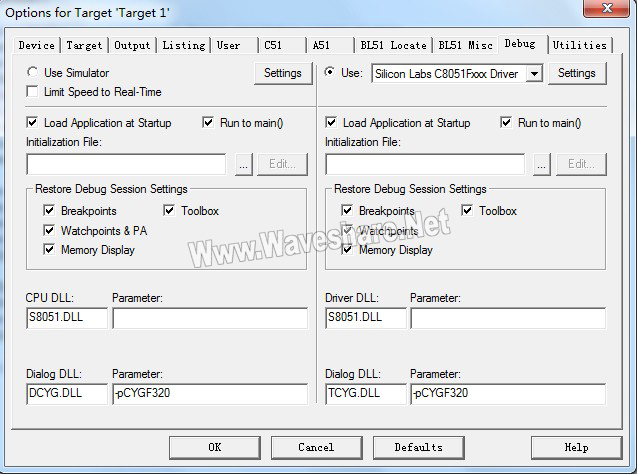Screen dimensions: 637x474
Task: Expand Silicon Labs C8051Fxxx Driver dropdown
Action: (x=534, y=73)
